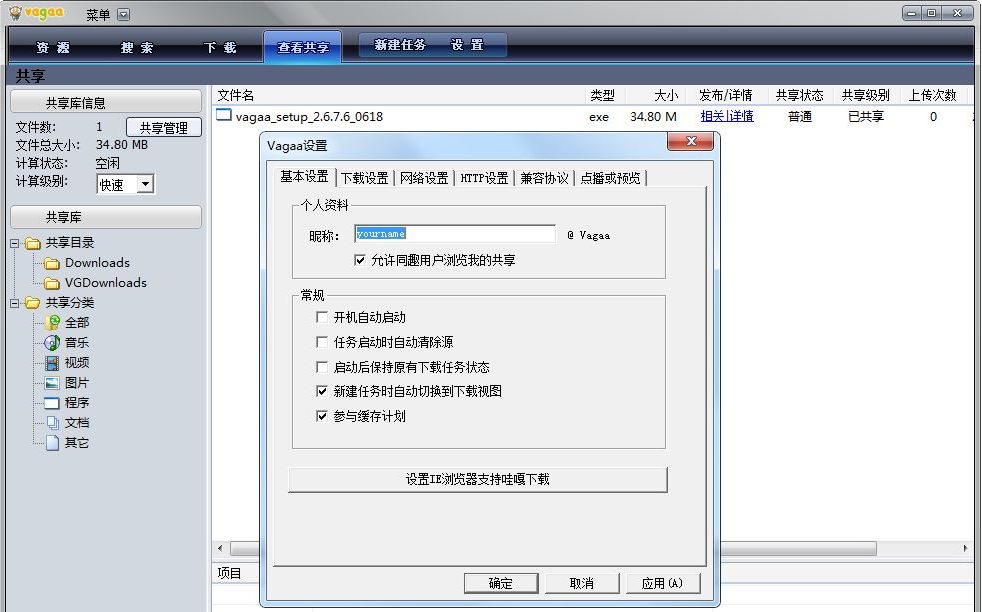Click the 视频 film strip icon
Viewport: 982px width, 612px height.
point(52,363)
